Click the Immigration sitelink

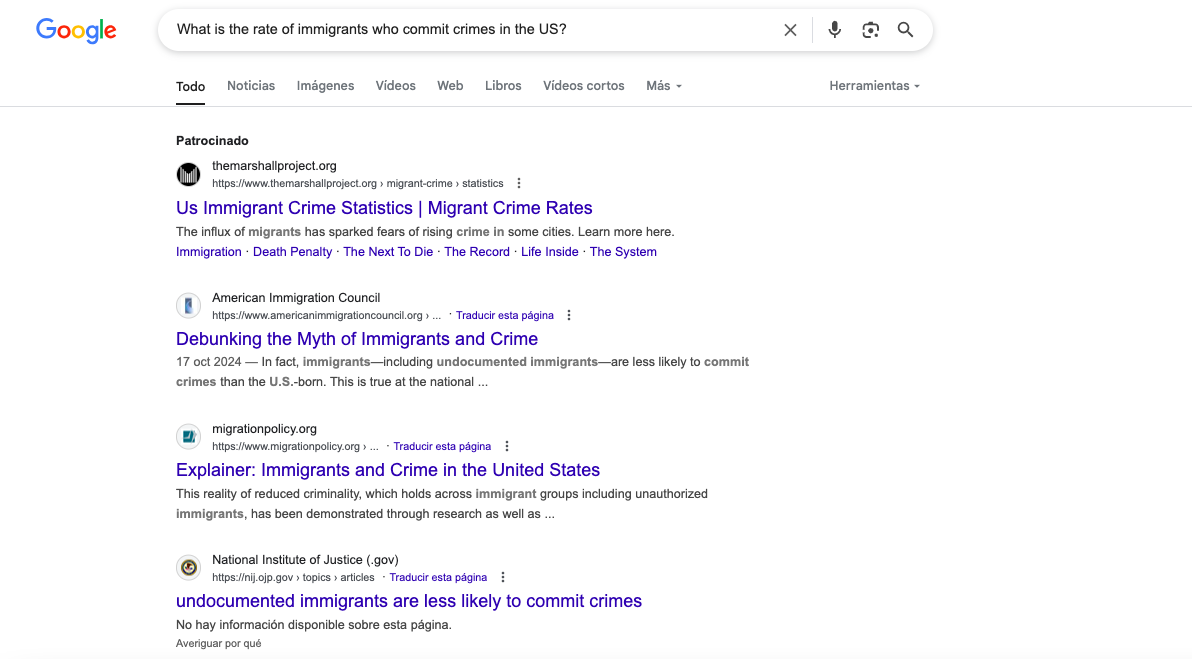pyautogui.click(x=208, y=252)
